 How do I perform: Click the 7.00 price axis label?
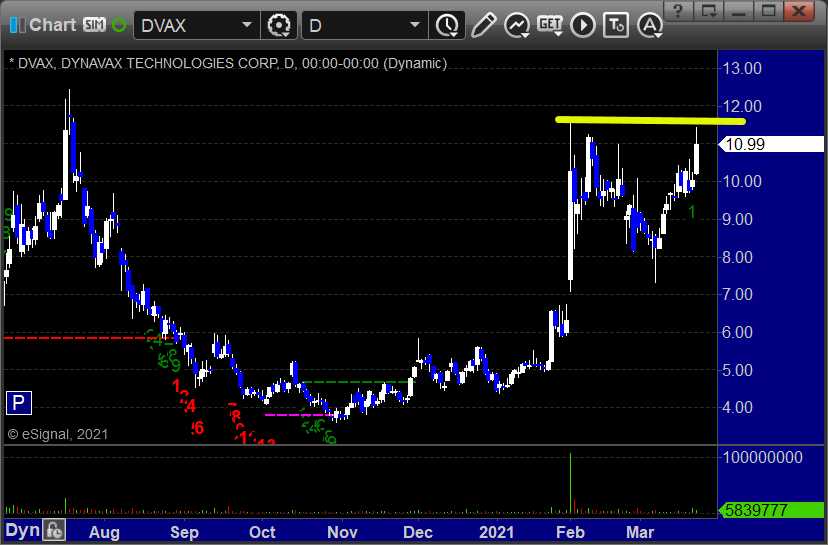pos(737,294)
